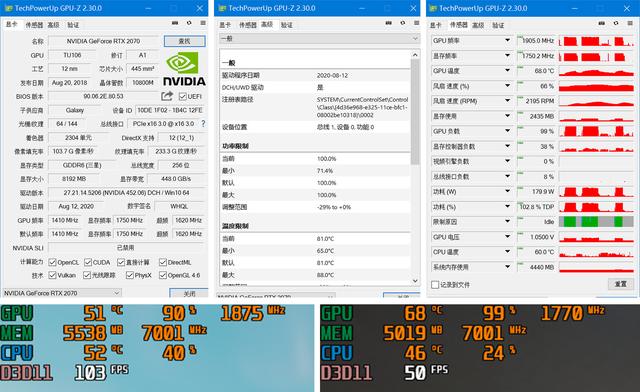Click the 风扇速度 (%) red history graph

(x=596, y=86)
